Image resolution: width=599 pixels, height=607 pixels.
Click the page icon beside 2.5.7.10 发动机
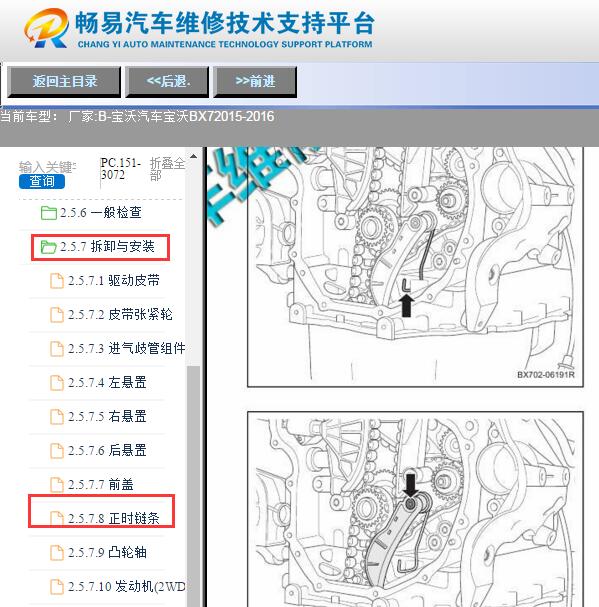[x=57, y=586]
